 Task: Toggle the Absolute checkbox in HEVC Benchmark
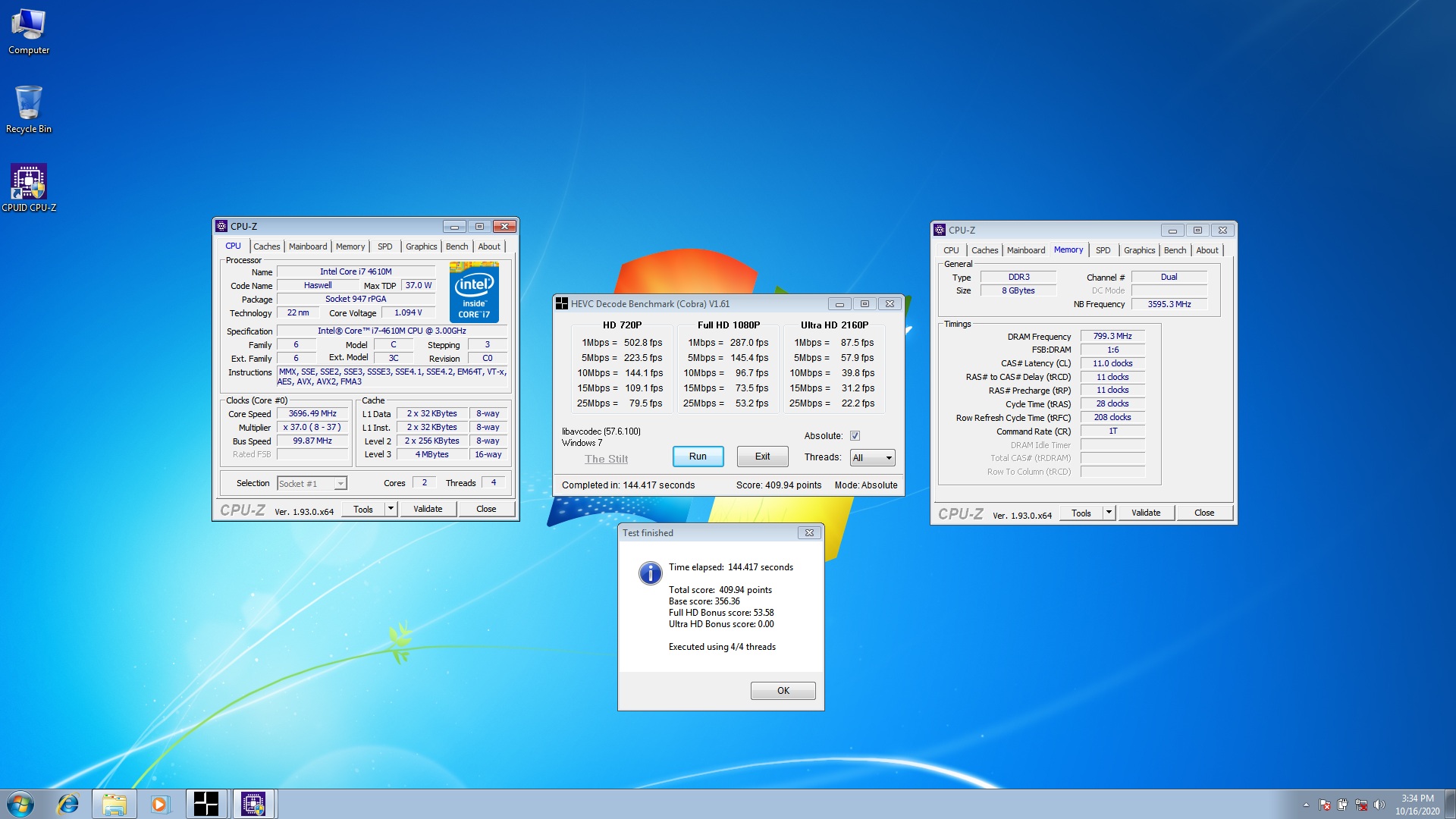tap(855, 436)
